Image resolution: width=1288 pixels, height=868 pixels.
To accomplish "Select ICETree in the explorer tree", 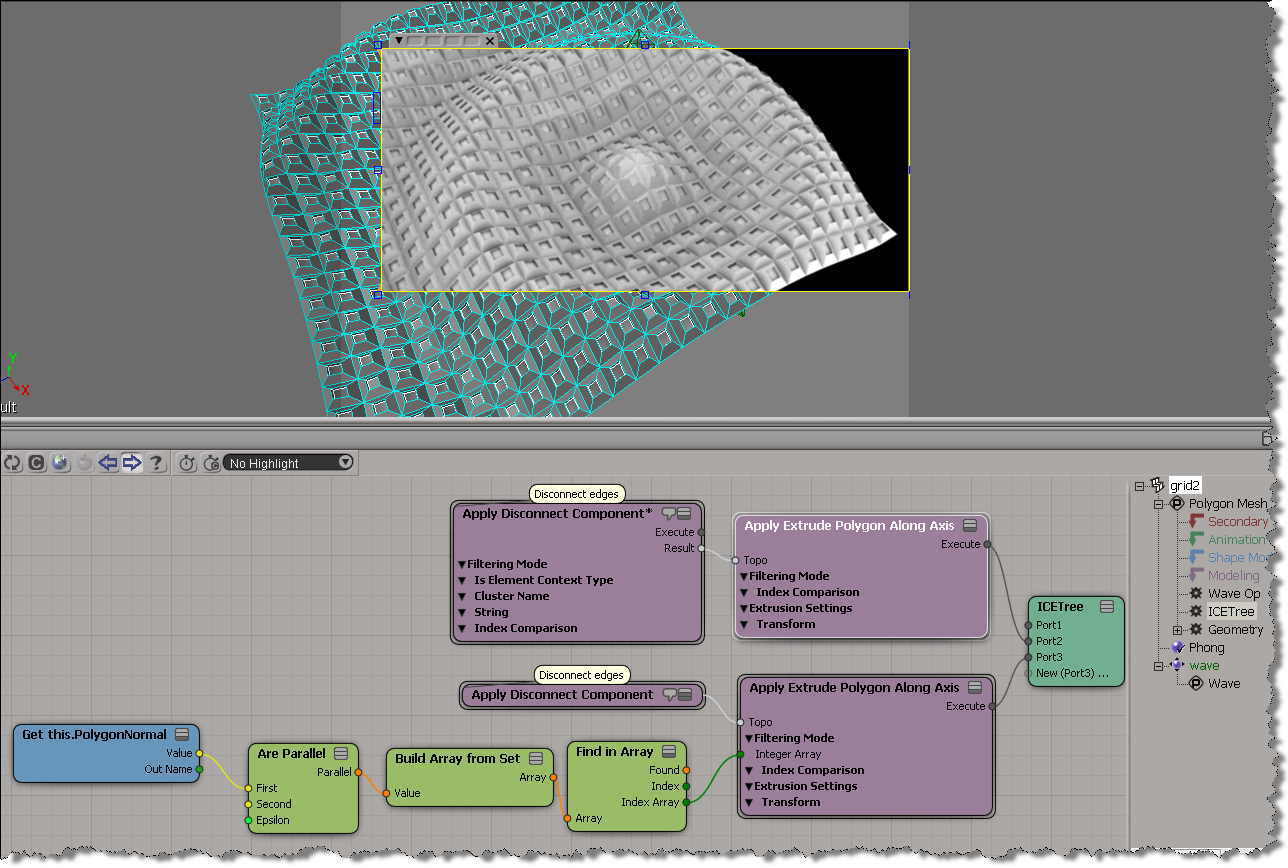I will 1230,612.
